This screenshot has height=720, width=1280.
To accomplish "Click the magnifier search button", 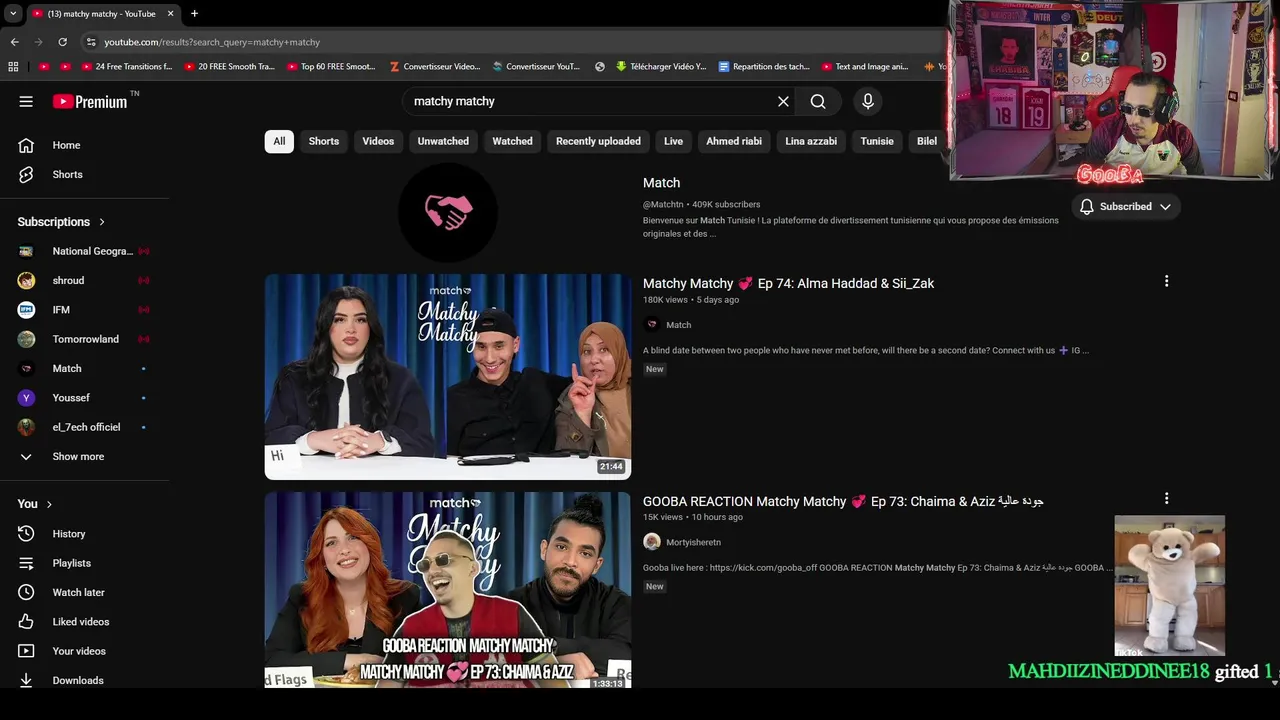I will pyautogui.click(x=818, y=101).
